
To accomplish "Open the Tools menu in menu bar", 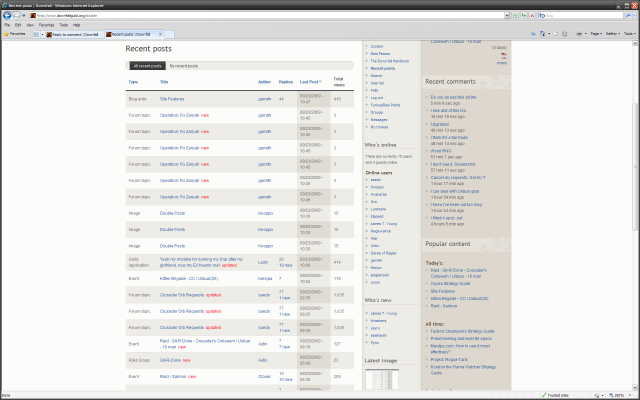I will pyautogui.click(x=64, y=25).
